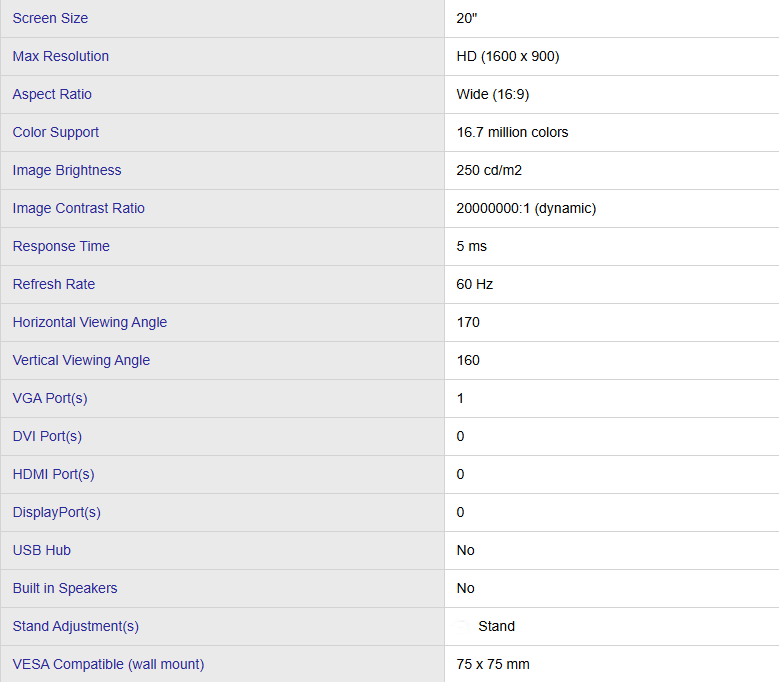Click the HD (1600 x 900) value
779x682 pixels.
coord(508,56)
